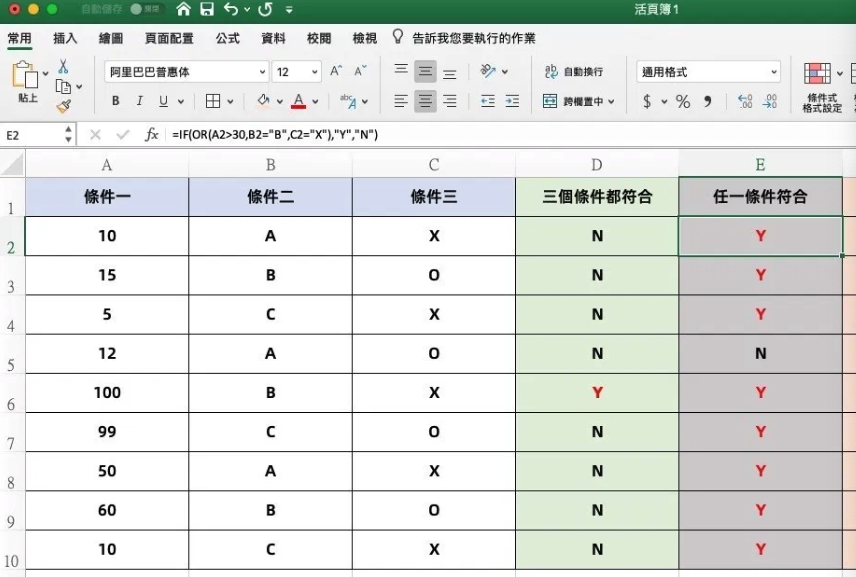
Task: Switch to the 繪圖 Draw tab
Action: [111, 38]
